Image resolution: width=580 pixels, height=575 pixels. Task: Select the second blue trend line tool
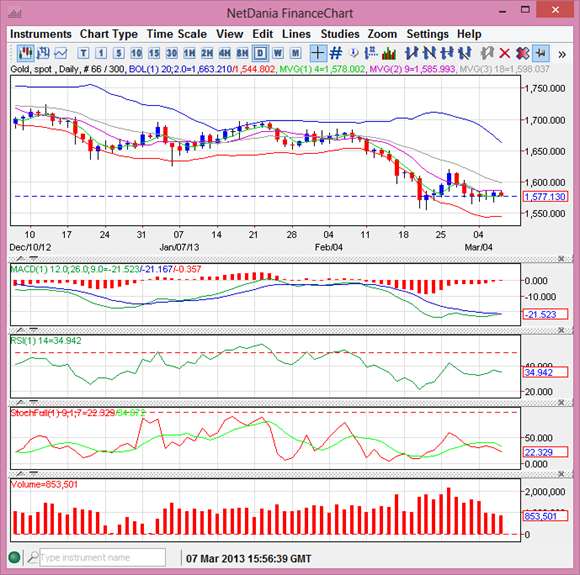[429, 53]
